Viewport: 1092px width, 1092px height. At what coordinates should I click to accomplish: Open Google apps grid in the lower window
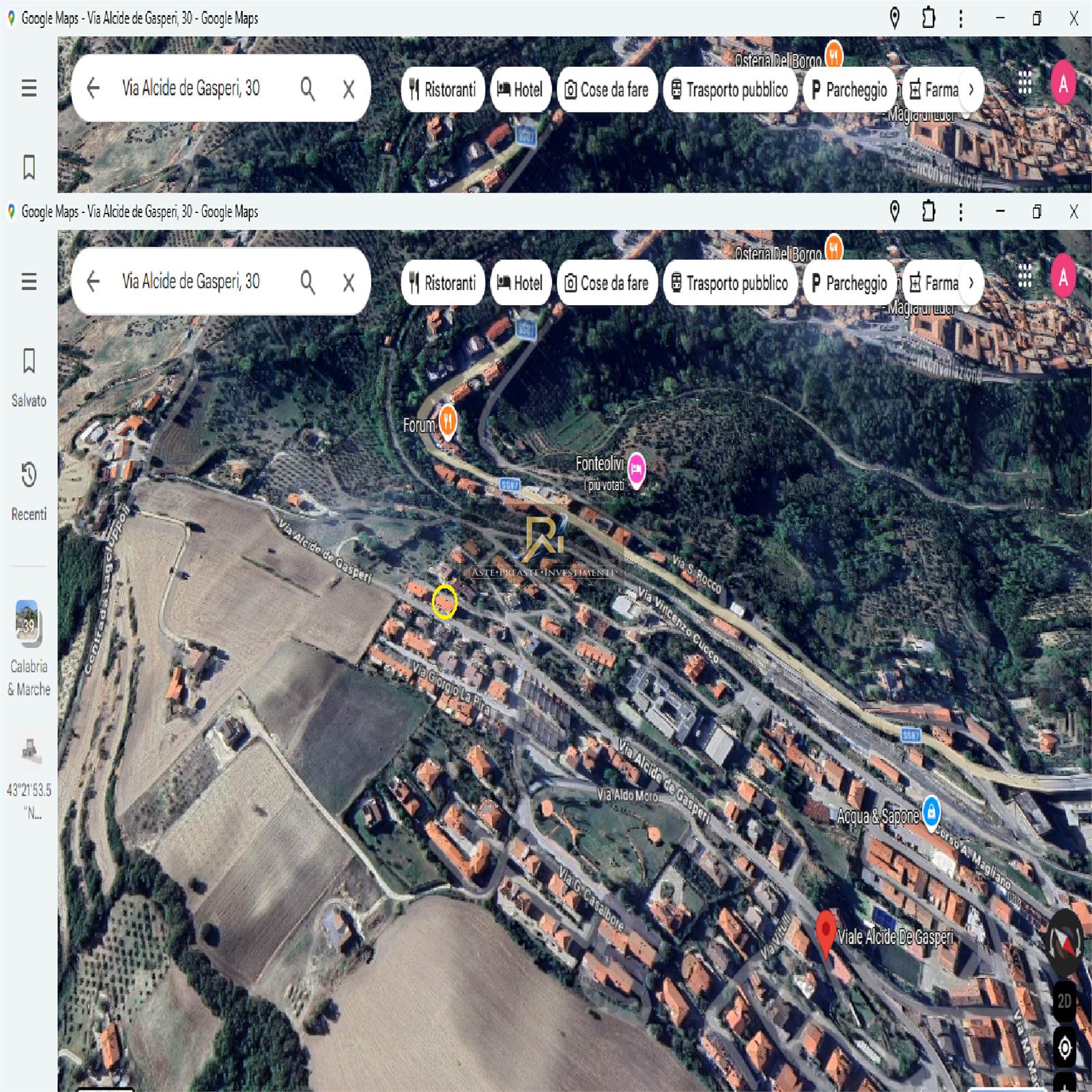tap(1024, 276)
